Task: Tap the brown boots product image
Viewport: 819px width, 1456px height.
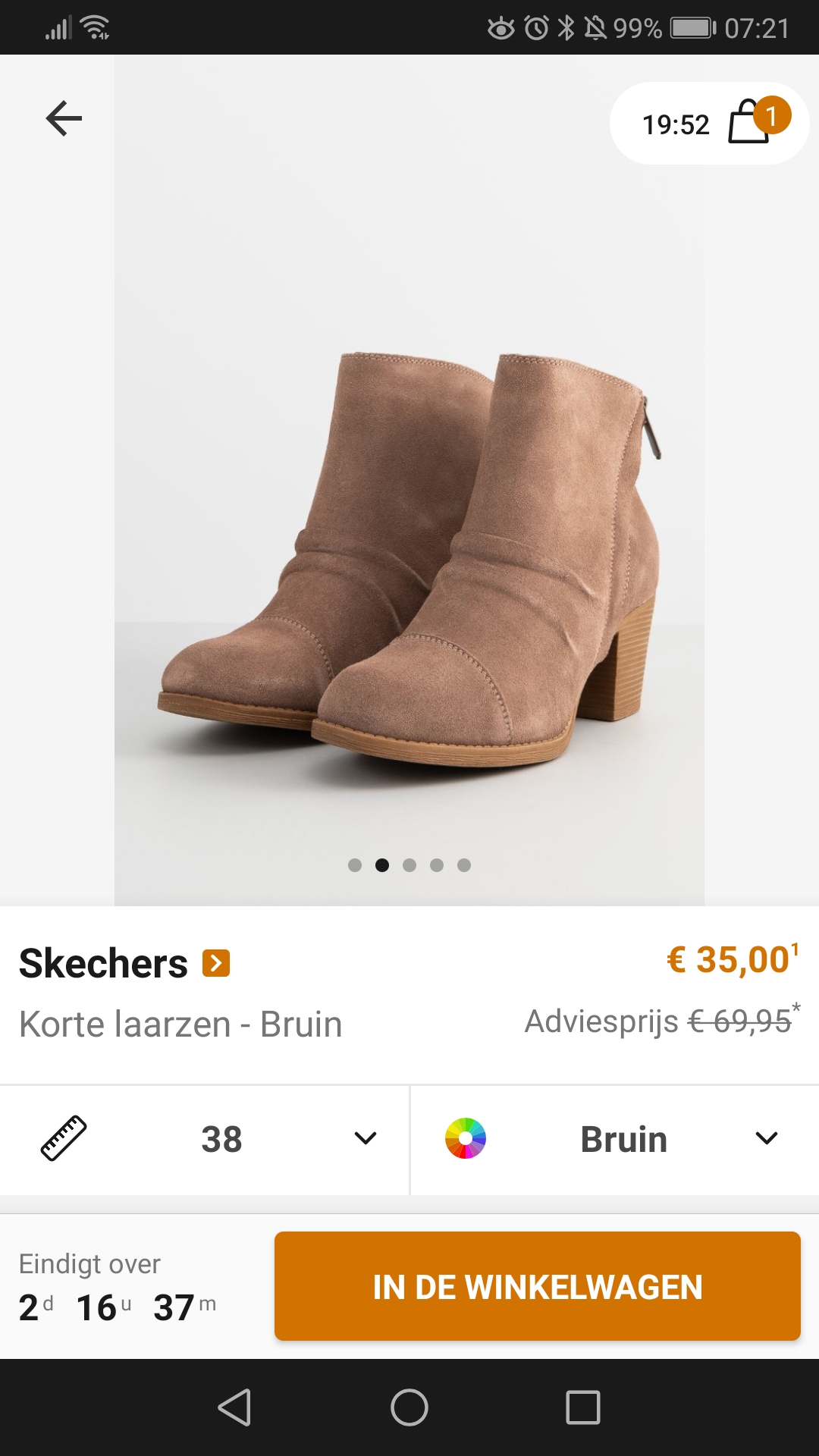Action: [409, 557]
